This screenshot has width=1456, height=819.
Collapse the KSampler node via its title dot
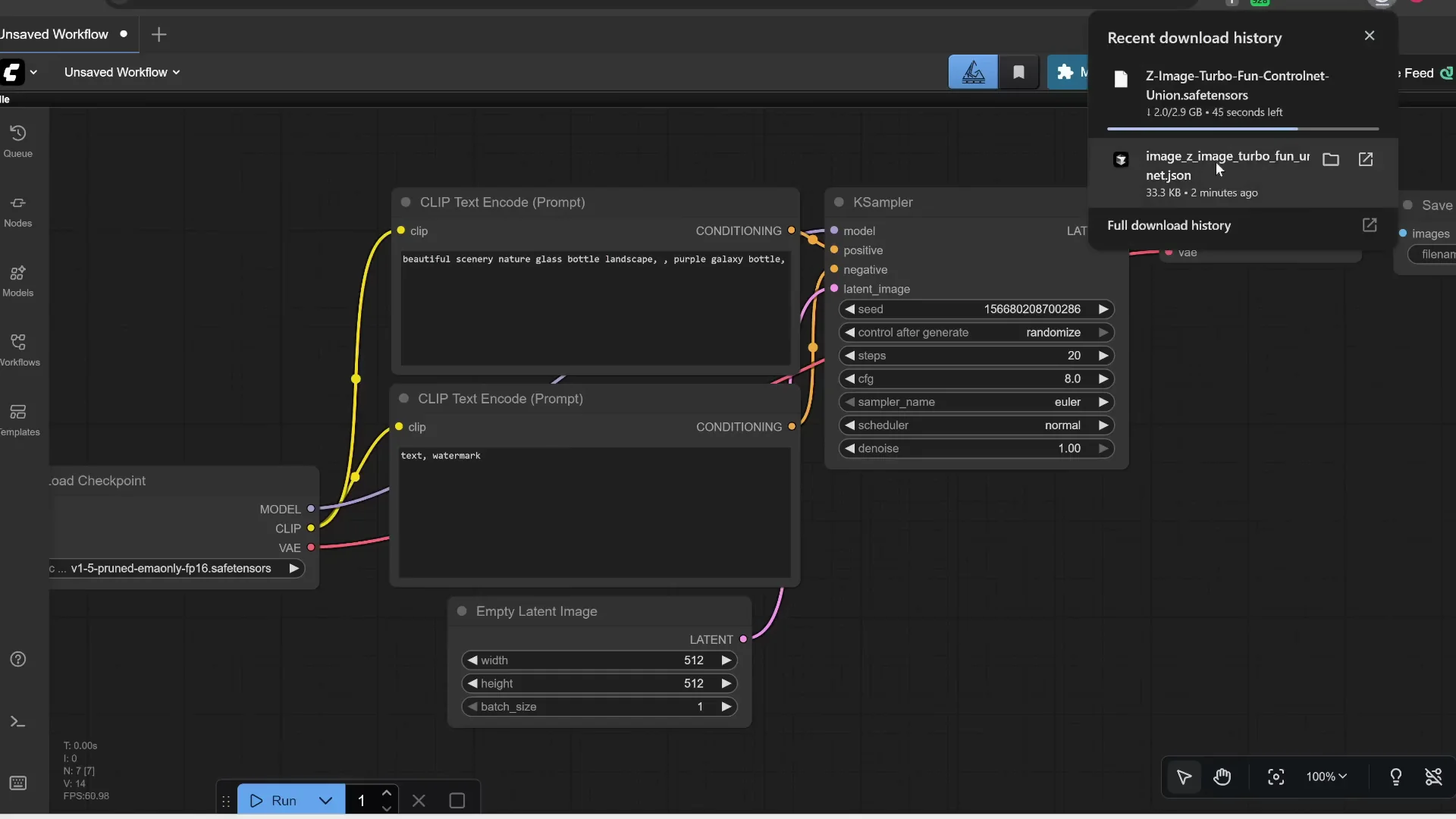coord(839,202)
